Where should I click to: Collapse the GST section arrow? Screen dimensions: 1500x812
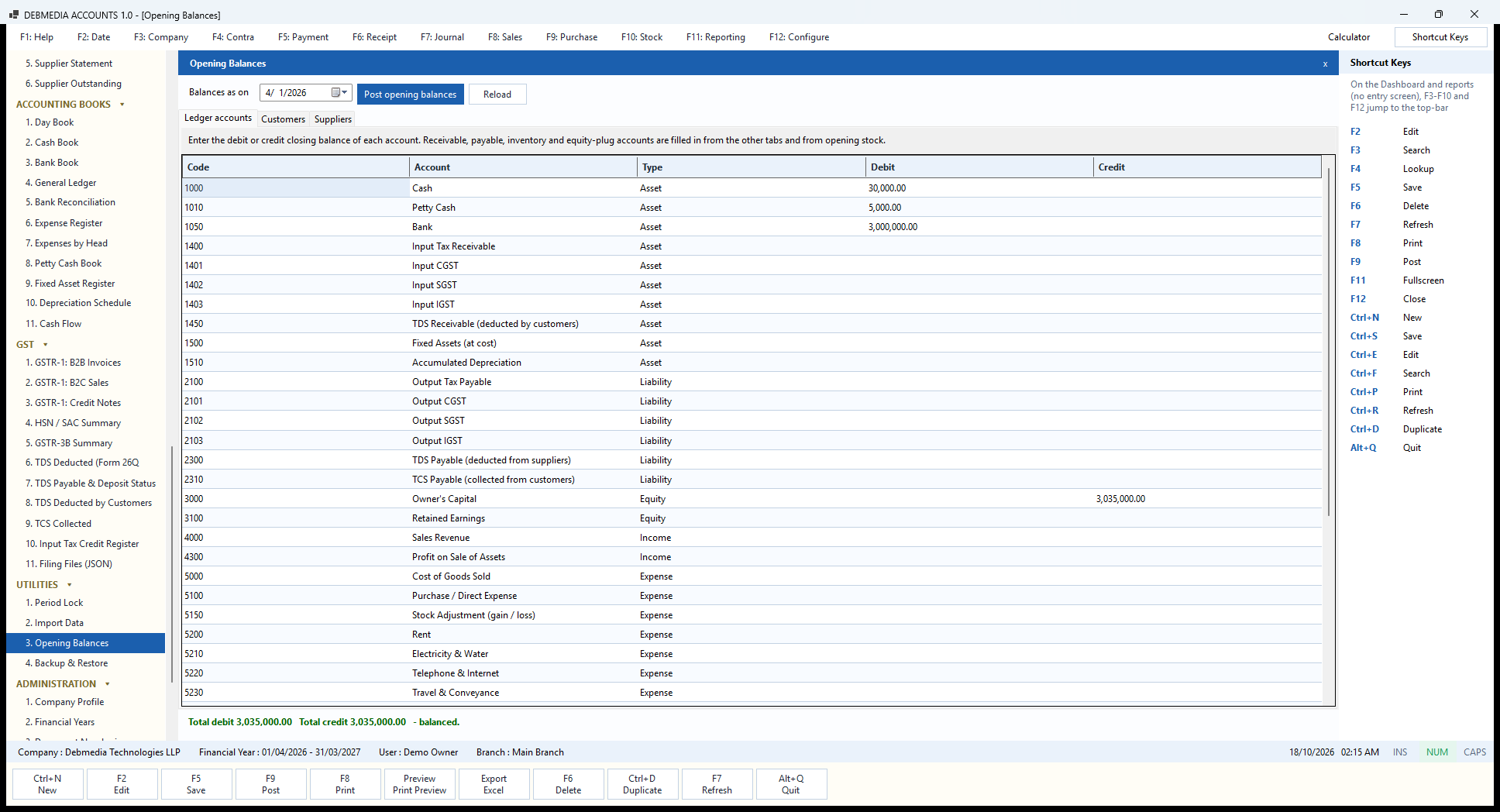[46, 345]
